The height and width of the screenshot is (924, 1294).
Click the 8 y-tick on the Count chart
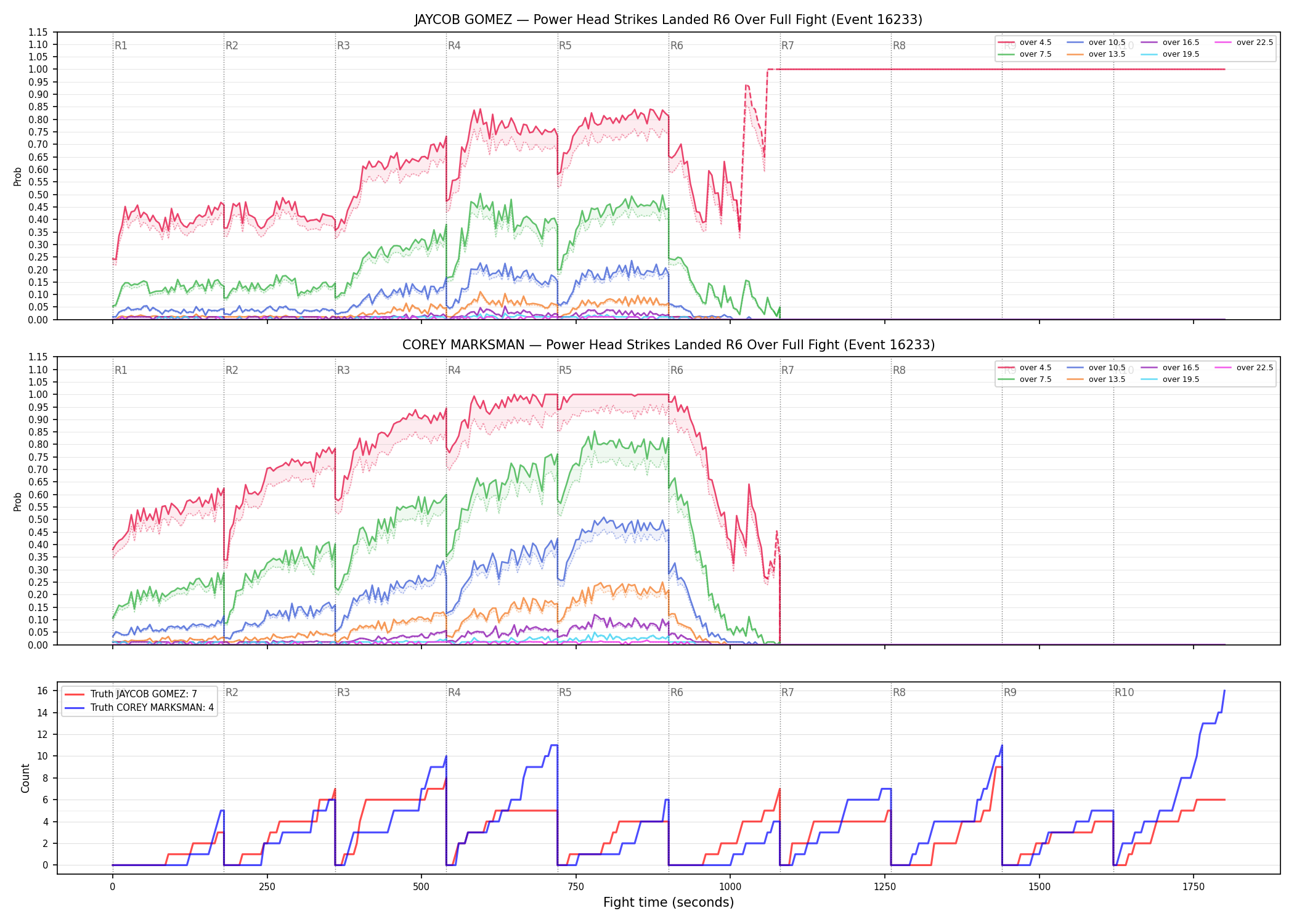click(x=45, y=778)
